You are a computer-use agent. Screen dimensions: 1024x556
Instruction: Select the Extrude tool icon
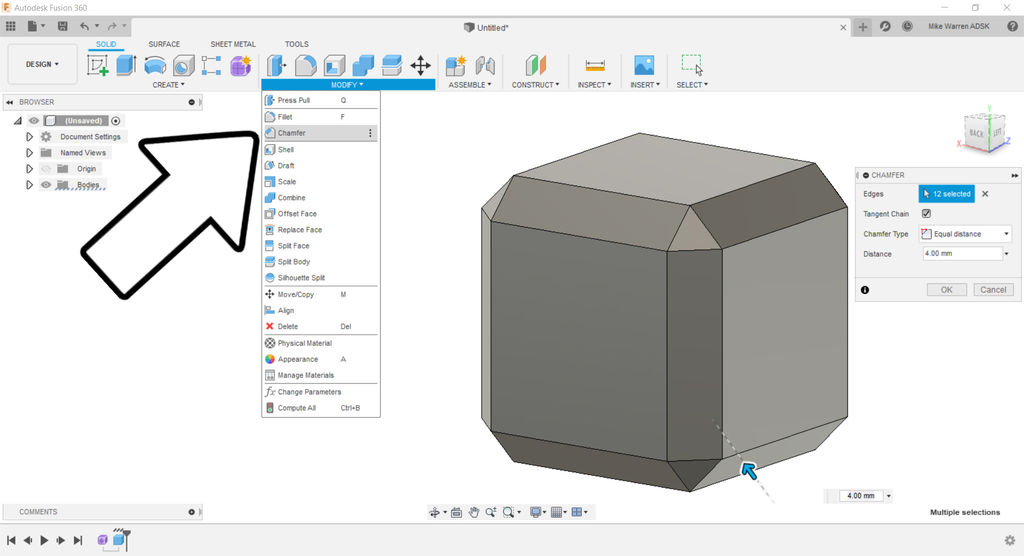tap(126, 65)
